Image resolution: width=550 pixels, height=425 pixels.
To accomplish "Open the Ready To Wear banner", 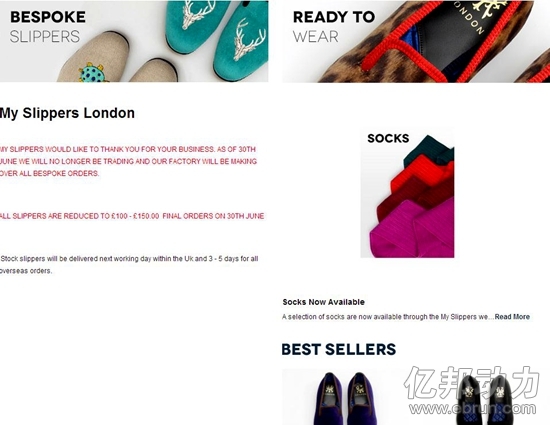I will (x=416, y=41).
